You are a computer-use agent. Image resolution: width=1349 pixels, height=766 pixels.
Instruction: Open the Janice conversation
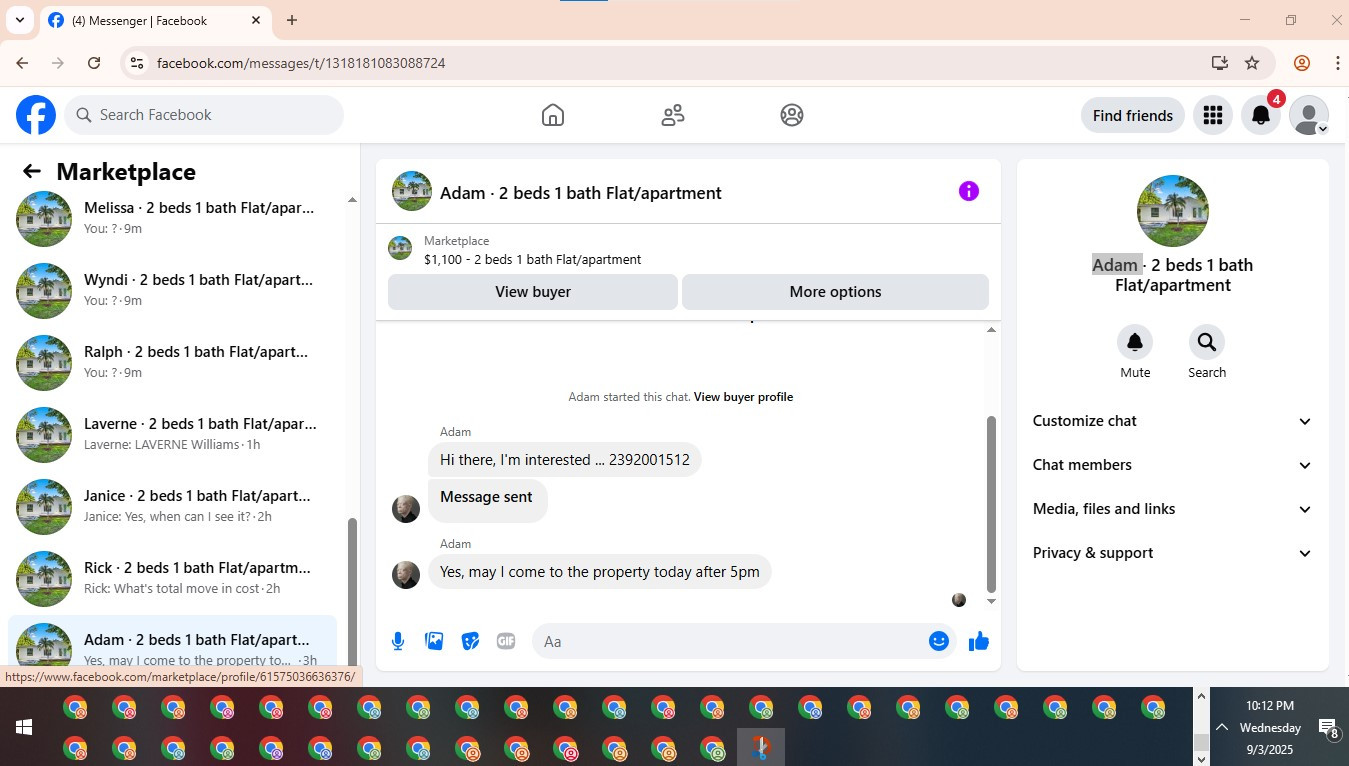click(173, 507)
